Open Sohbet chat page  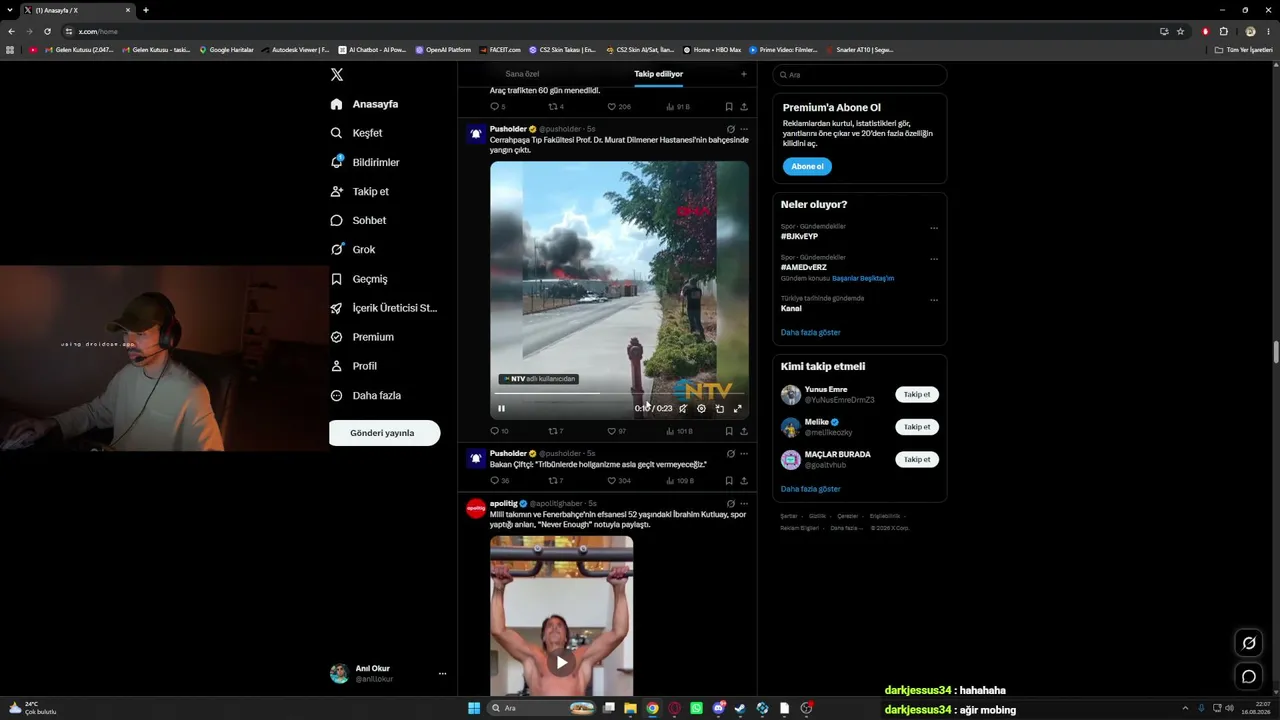(x=358, y=220)
